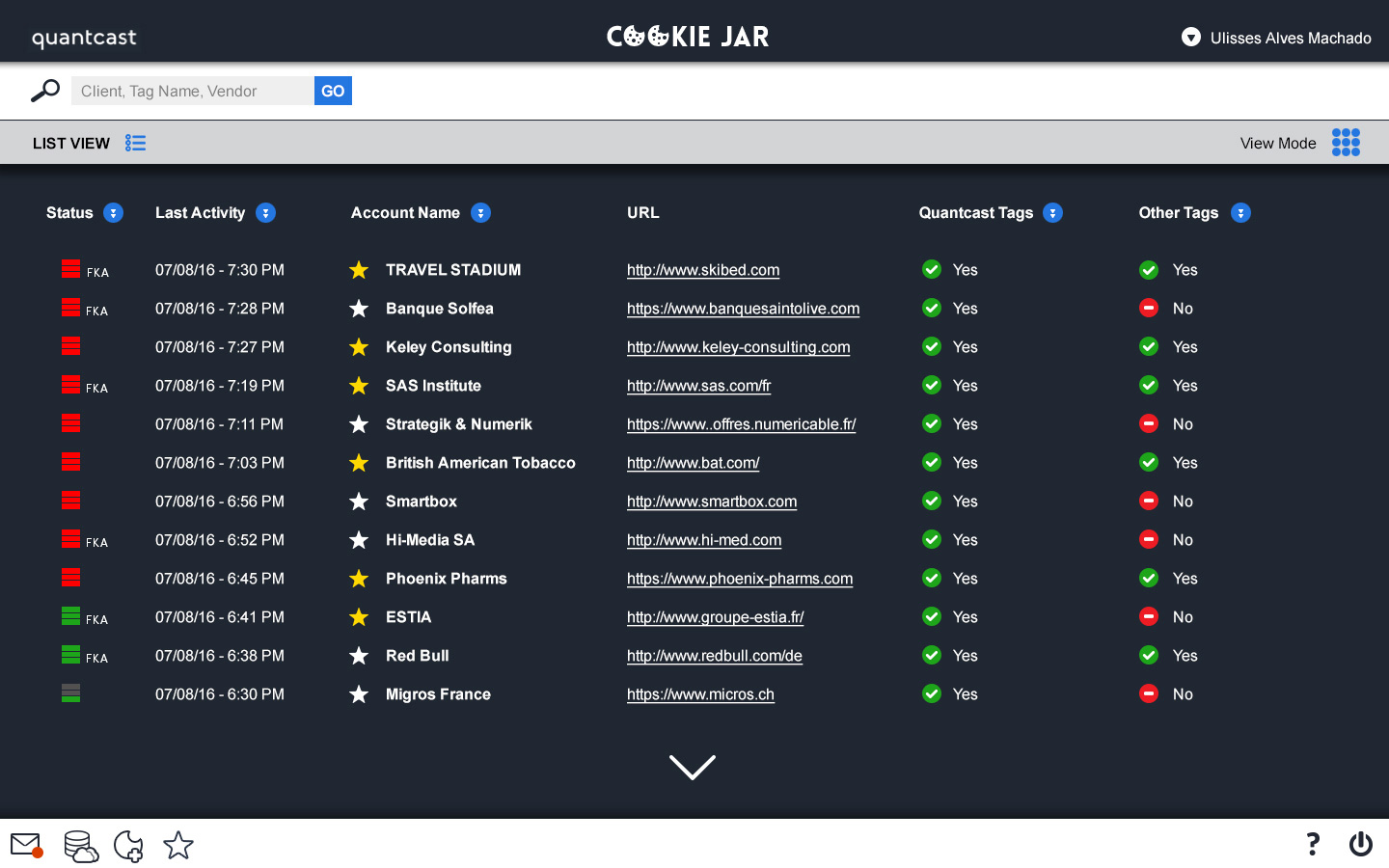Open help question mark icon
The height and width of the screenshot is (868, 1389).
pos(1312,844)
